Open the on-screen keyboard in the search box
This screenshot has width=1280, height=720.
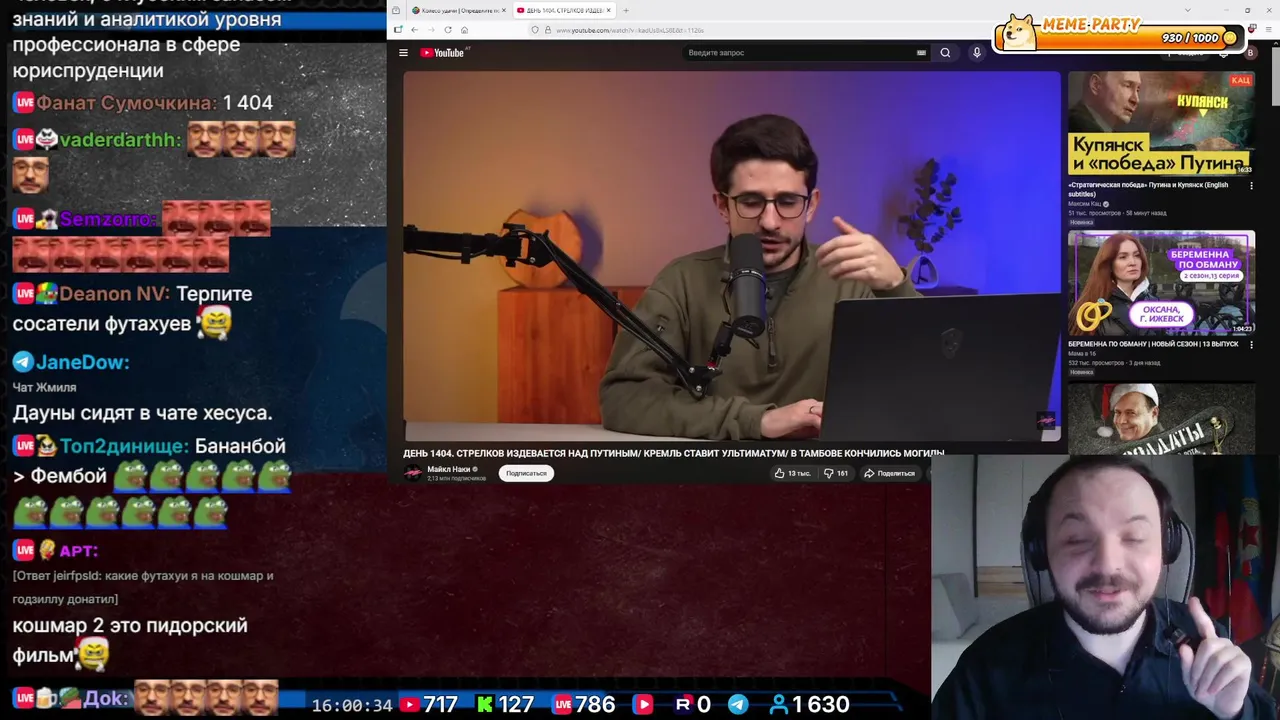[x=921, y=53]
